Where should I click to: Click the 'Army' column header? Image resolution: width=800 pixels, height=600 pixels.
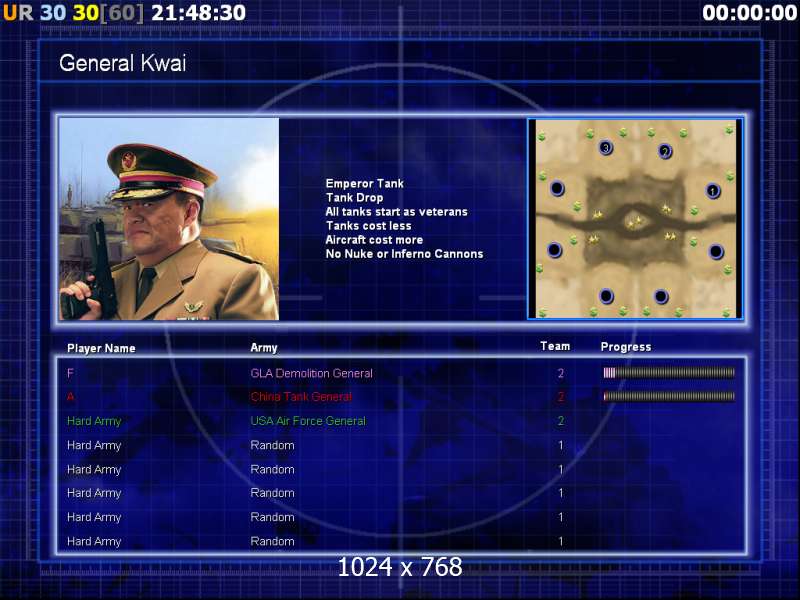pos(264,348)
